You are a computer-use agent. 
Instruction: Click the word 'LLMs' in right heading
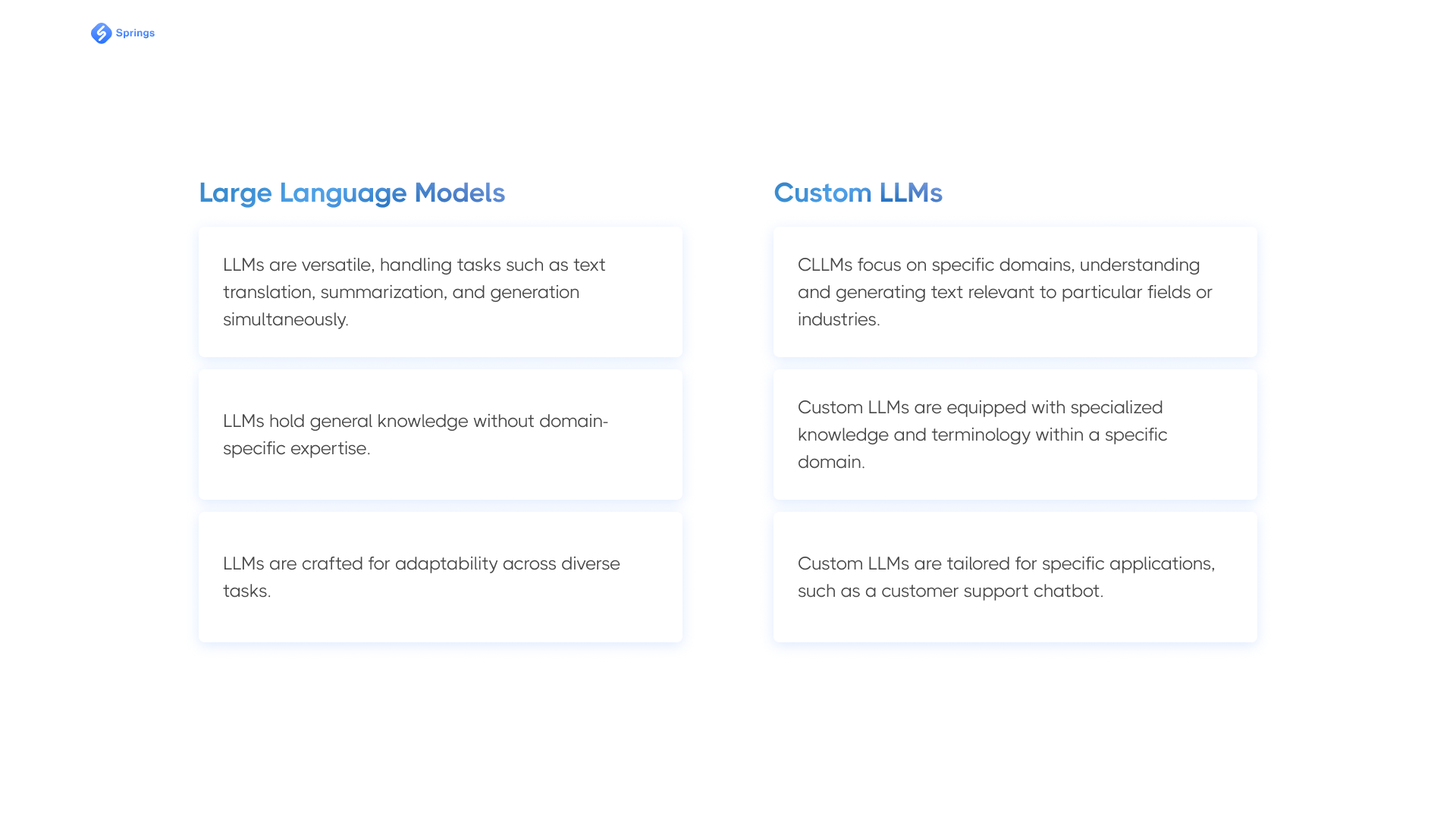911,193
